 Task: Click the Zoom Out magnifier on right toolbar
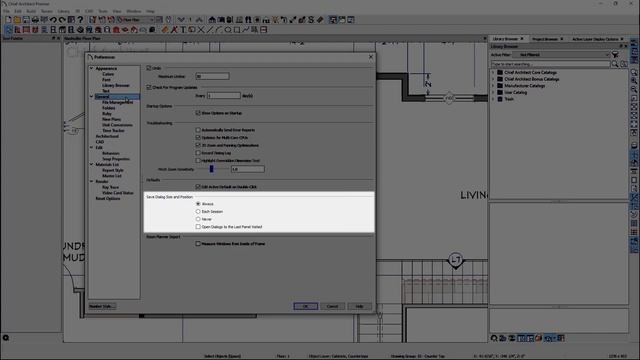(x=634, y=89)
